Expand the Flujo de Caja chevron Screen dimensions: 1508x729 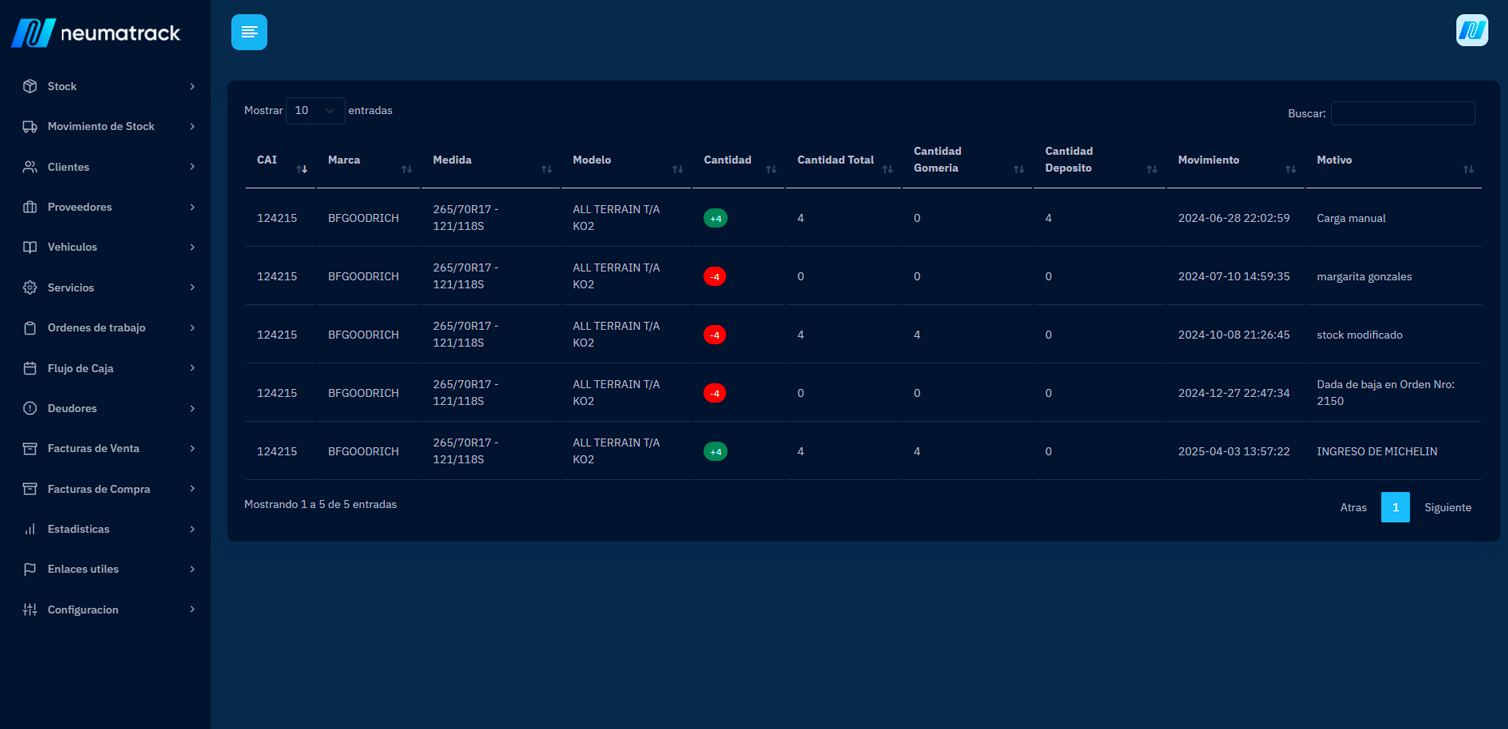pyautogui.click(x=192, y=368)
